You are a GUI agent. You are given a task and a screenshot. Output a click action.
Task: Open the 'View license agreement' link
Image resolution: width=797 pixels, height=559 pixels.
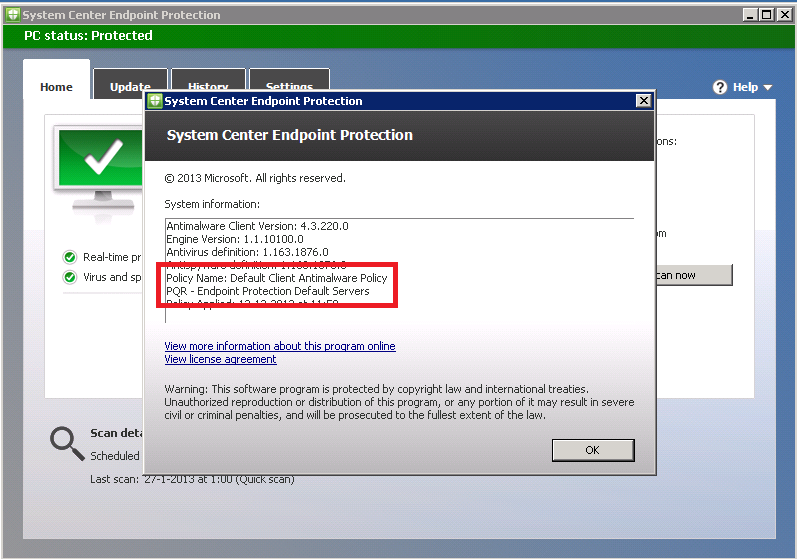[x=220, y=359]
